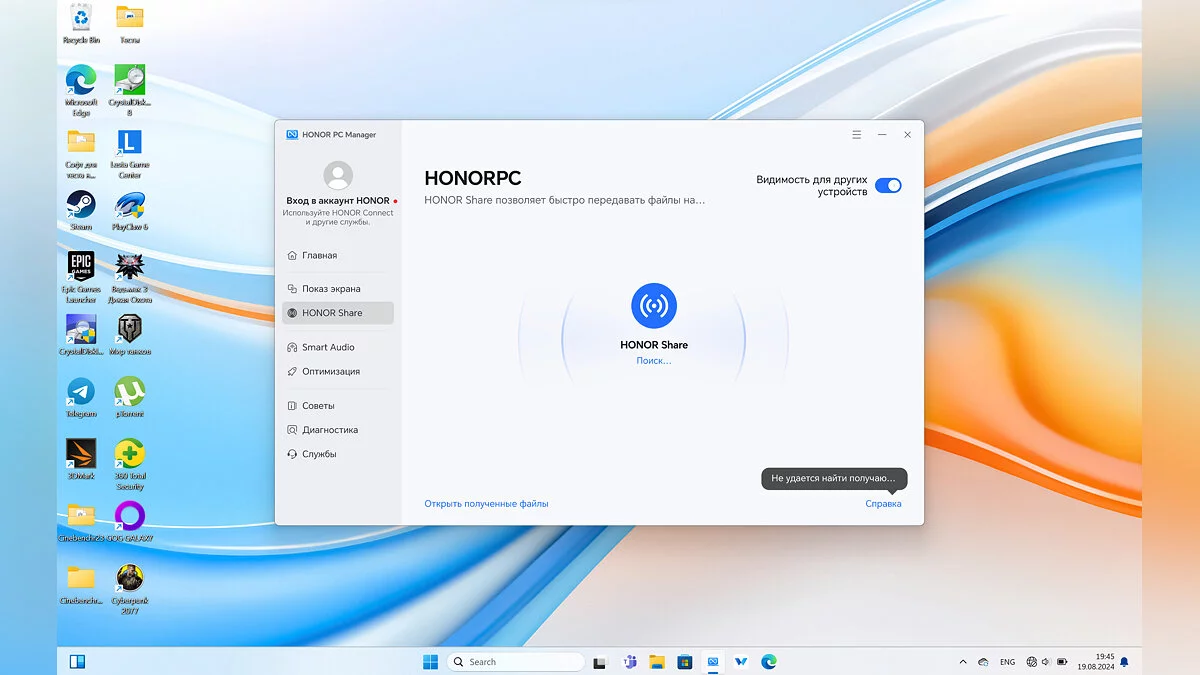Open Steam desktop shortcut
Screen dimensions: 1200x675
pyautogui.click(x=81, y=206)
